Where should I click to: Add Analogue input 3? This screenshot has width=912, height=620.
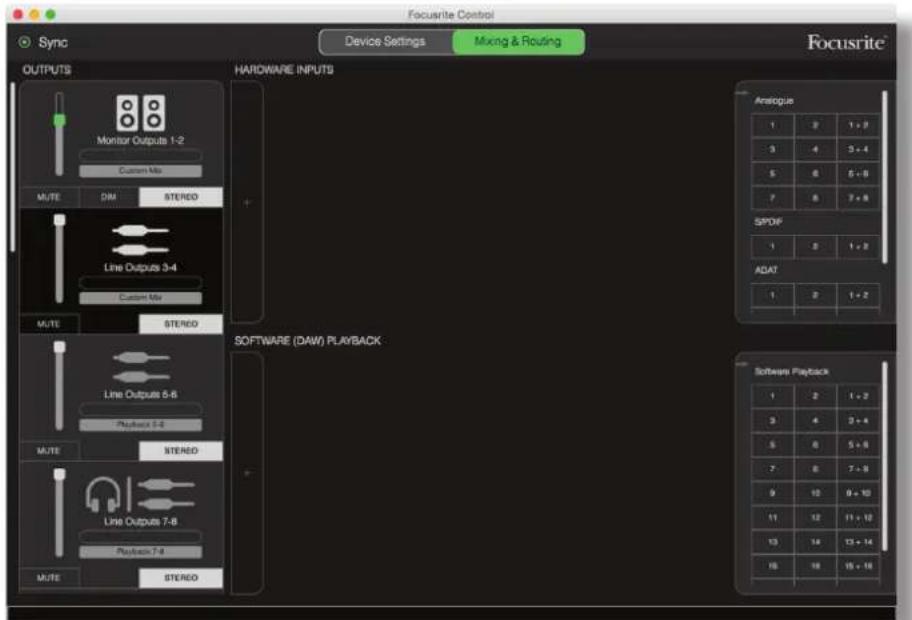pos(772,149)
